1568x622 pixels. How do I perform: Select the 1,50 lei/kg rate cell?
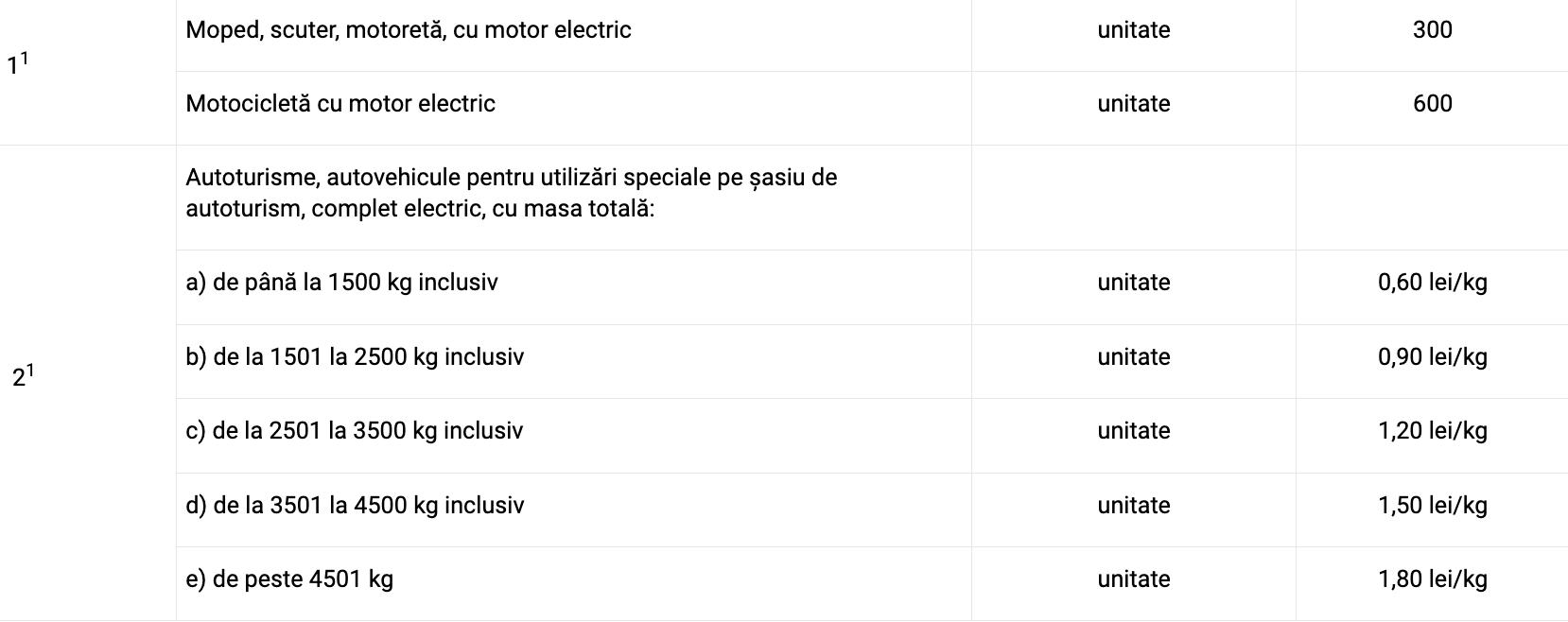pyautogui.click(x=1432, y=506)
